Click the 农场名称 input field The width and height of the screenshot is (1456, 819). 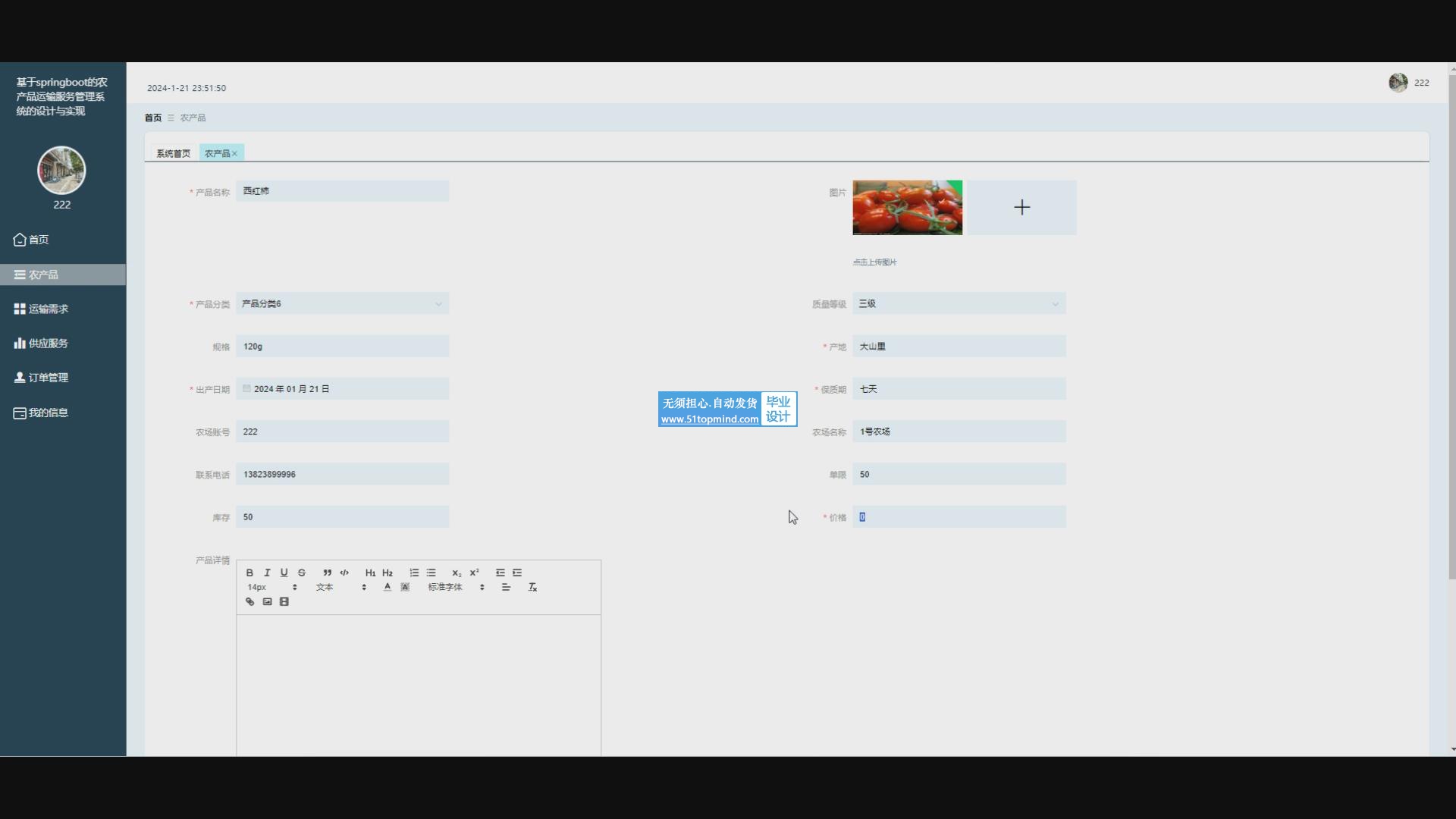point(959,431)
